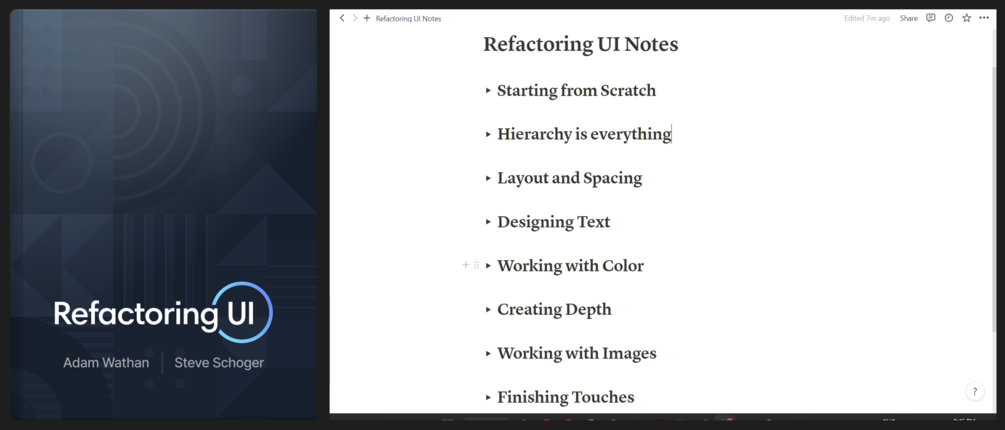Open help with the question mark button

tap(975, 392)
